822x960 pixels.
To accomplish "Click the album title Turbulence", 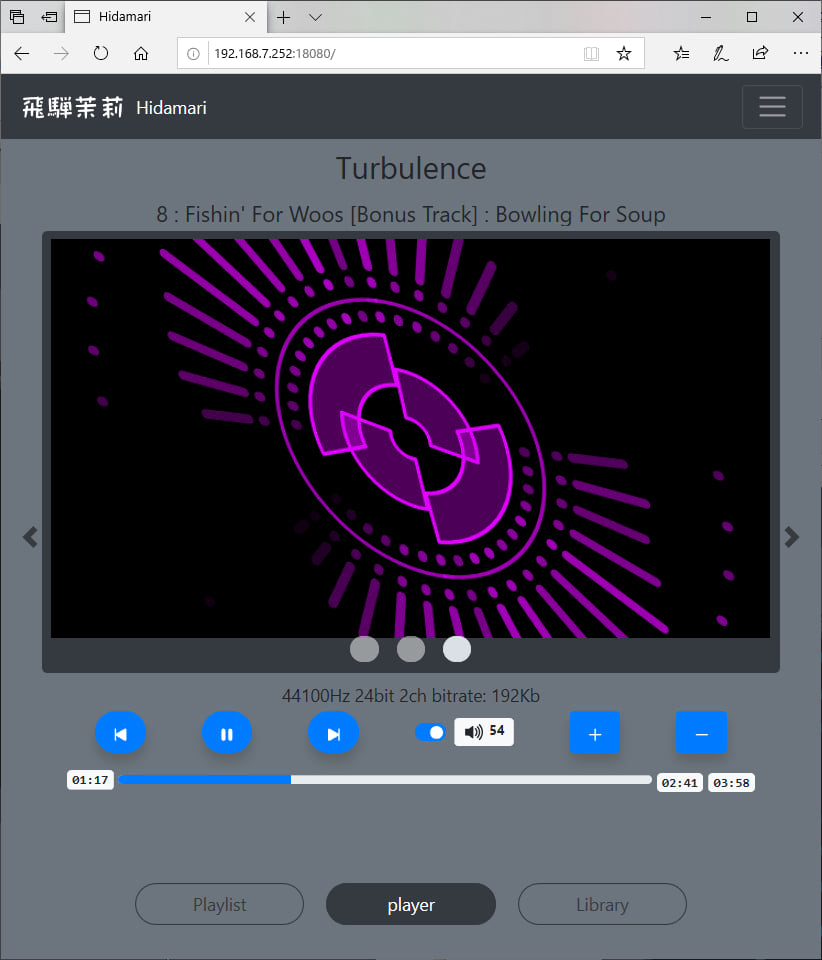I will (x=411, y=168).
